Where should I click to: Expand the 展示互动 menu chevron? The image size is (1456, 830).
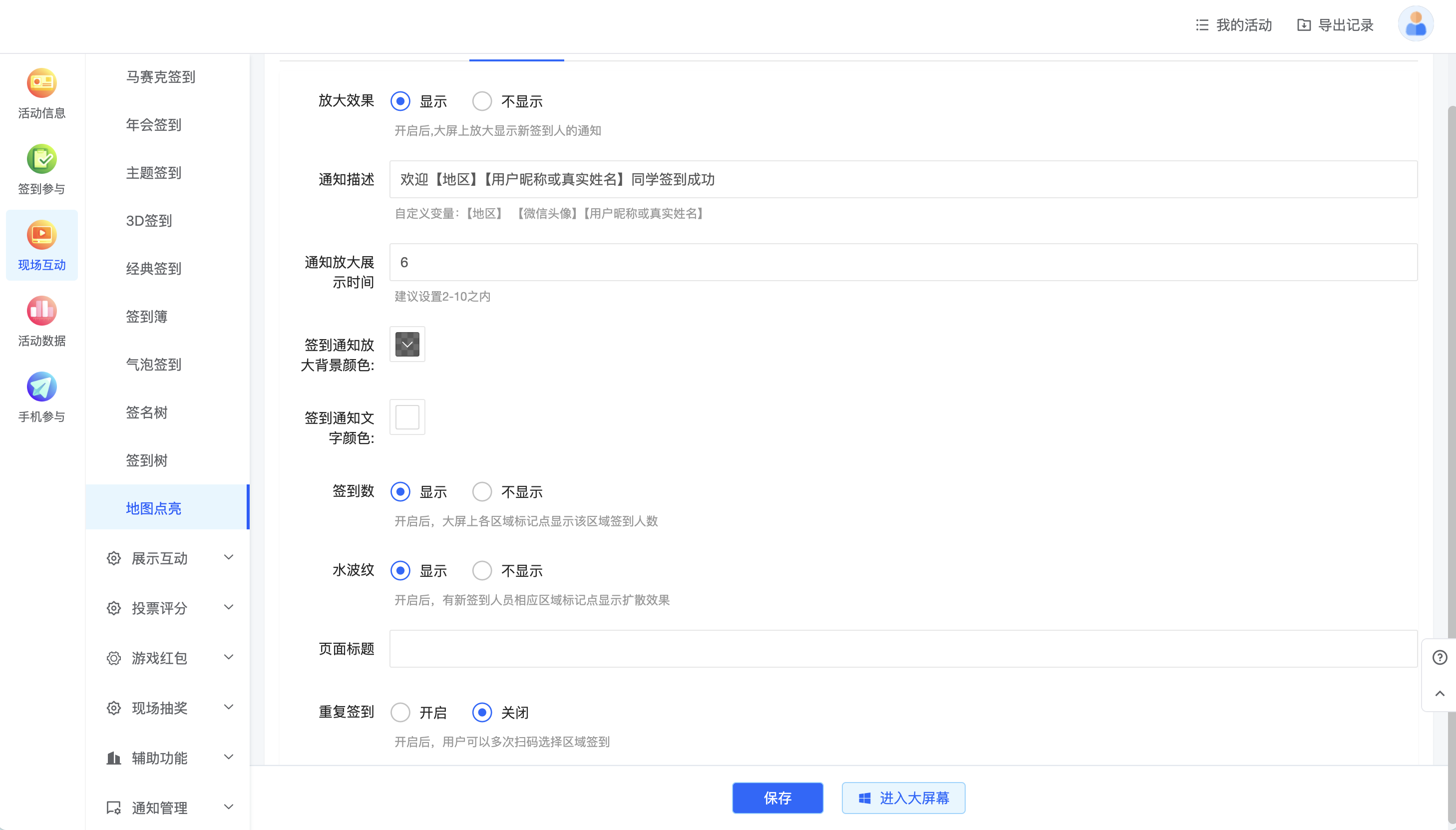229,557
